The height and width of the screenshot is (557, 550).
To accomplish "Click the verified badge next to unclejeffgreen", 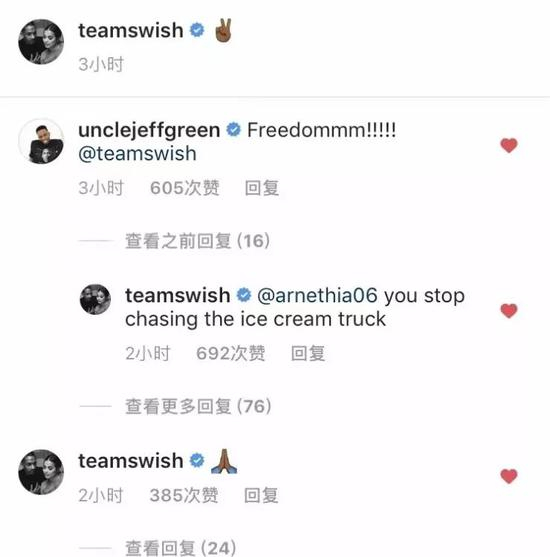I will coord(233,130).
